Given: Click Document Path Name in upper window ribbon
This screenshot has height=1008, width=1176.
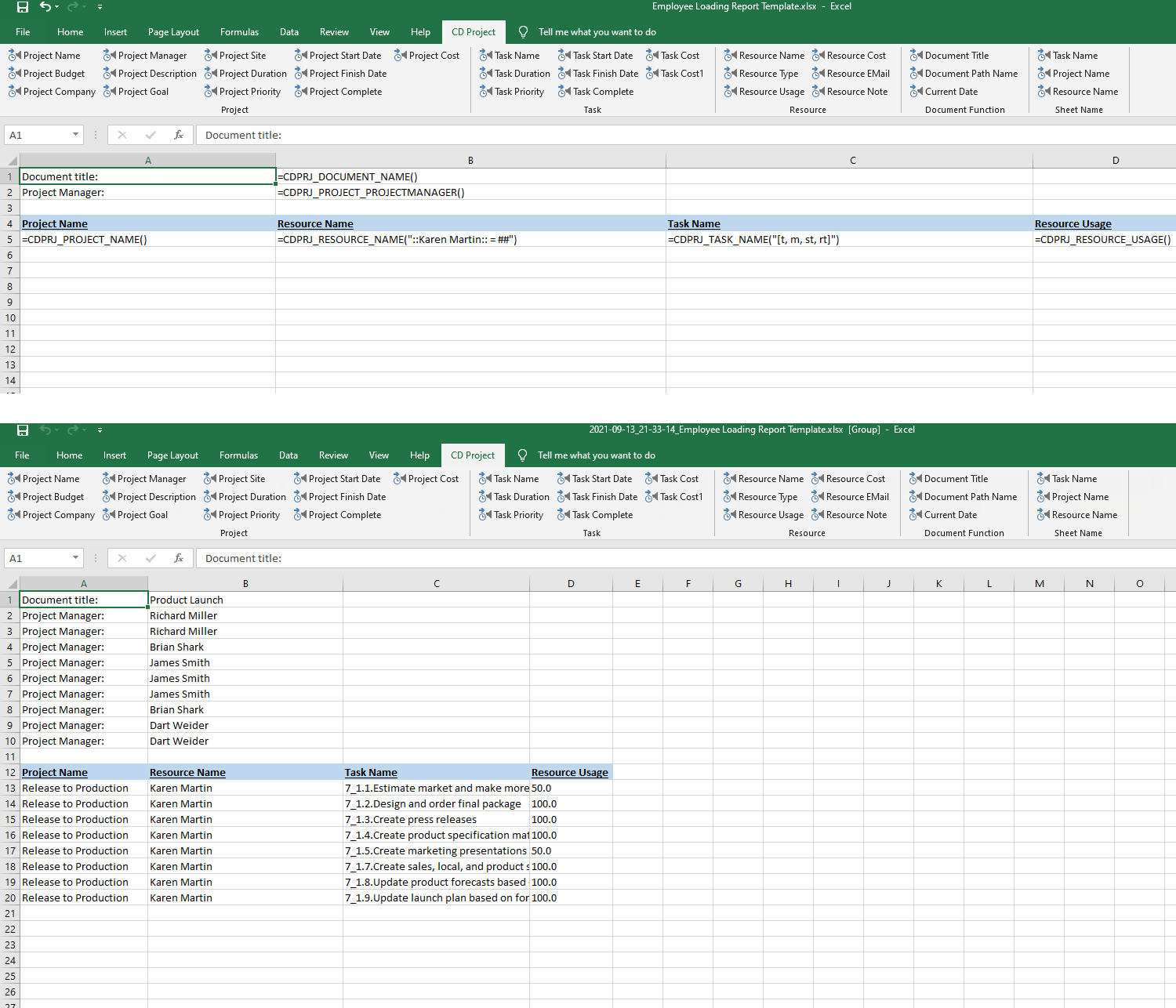Looking at the screenshot, I should click(x=964, y=74).
